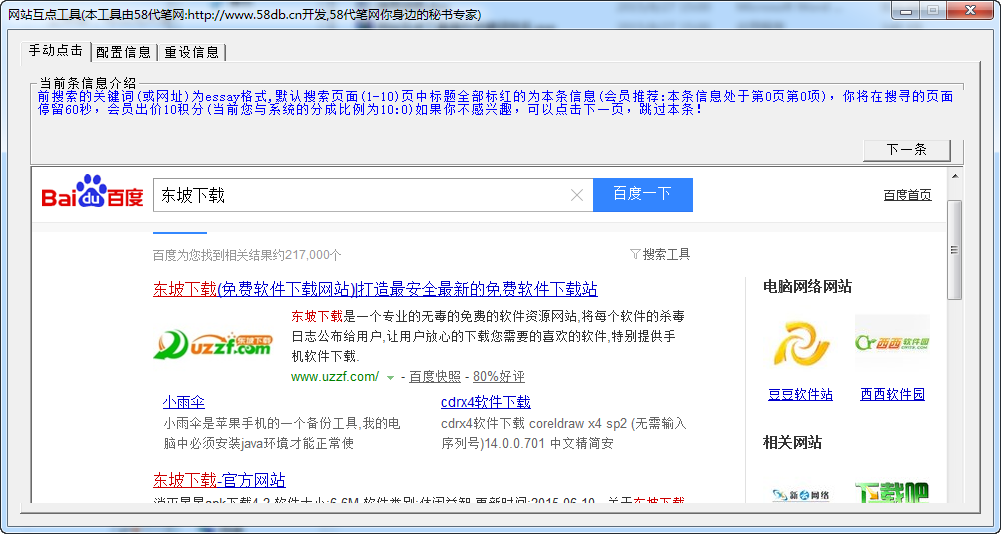1001x534 pixels.
Task: Click the uzzf.com logo thumbnail
Action: click(213, 345)
